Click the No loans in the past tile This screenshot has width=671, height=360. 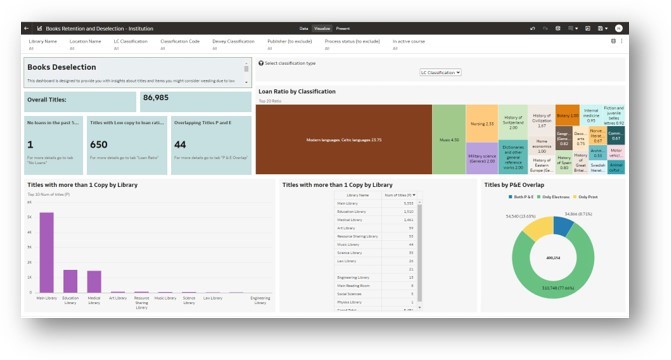coord(53,145)
